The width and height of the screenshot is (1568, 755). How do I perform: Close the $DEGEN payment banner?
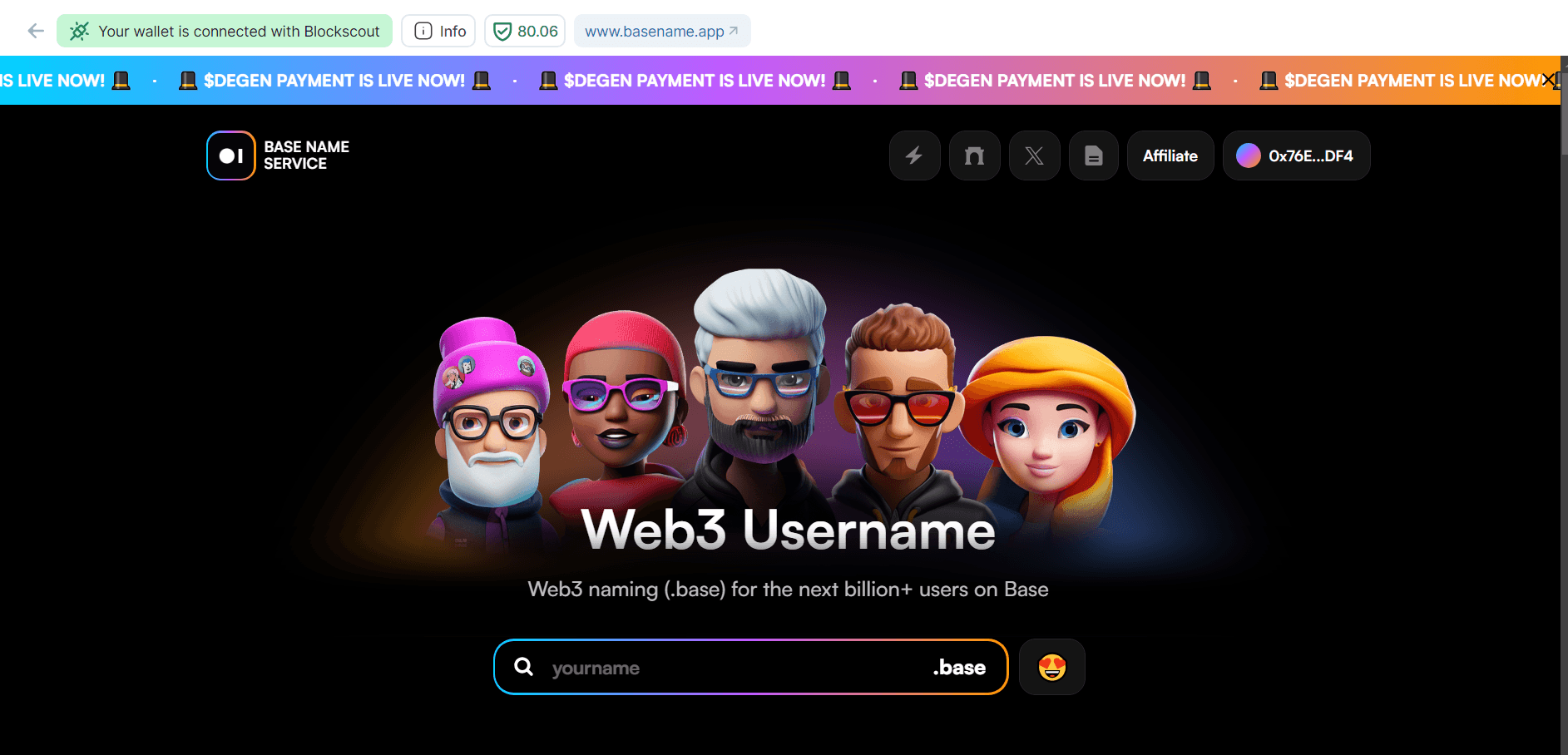(x=1548, y=80)
